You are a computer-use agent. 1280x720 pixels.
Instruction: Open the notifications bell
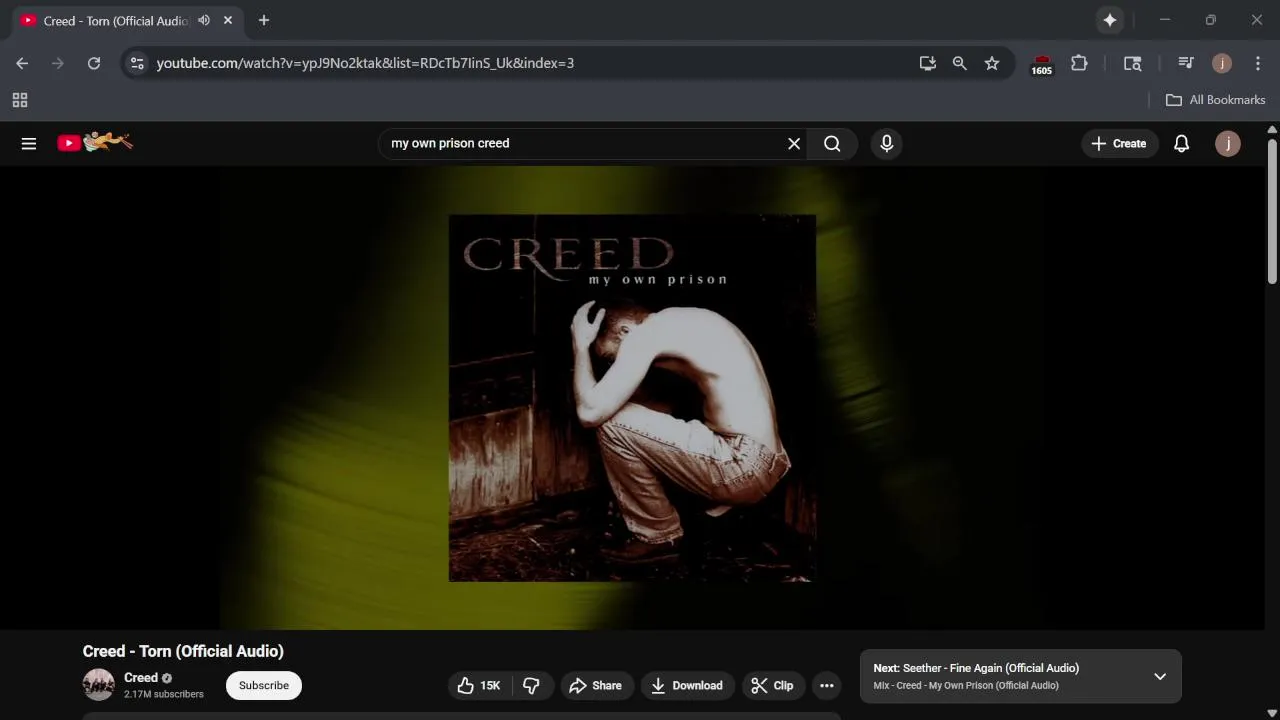pos(1181,143)
